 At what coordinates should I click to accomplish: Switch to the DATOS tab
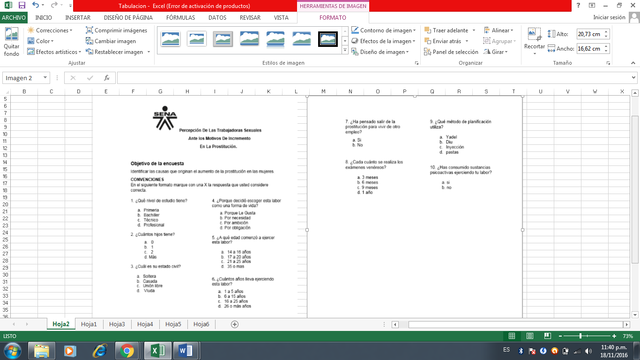(217, 18)
